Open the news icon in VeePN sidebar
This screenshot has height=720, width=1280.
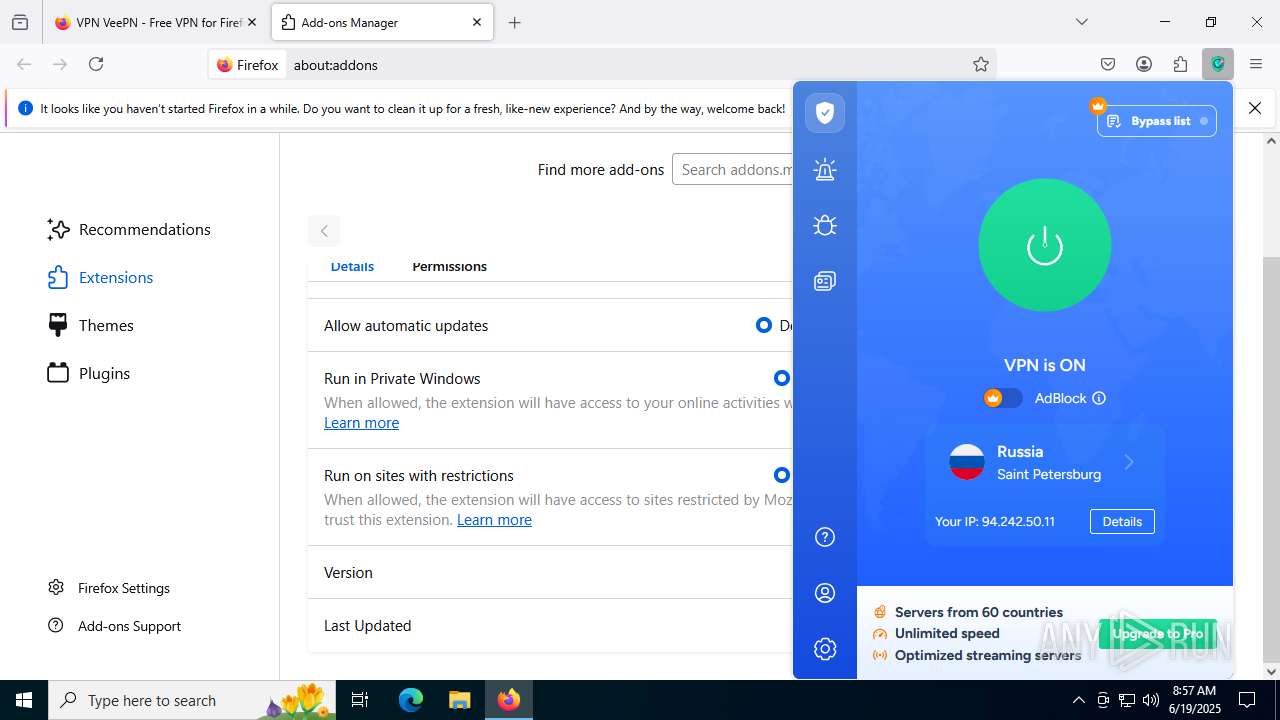click(825, 281)
